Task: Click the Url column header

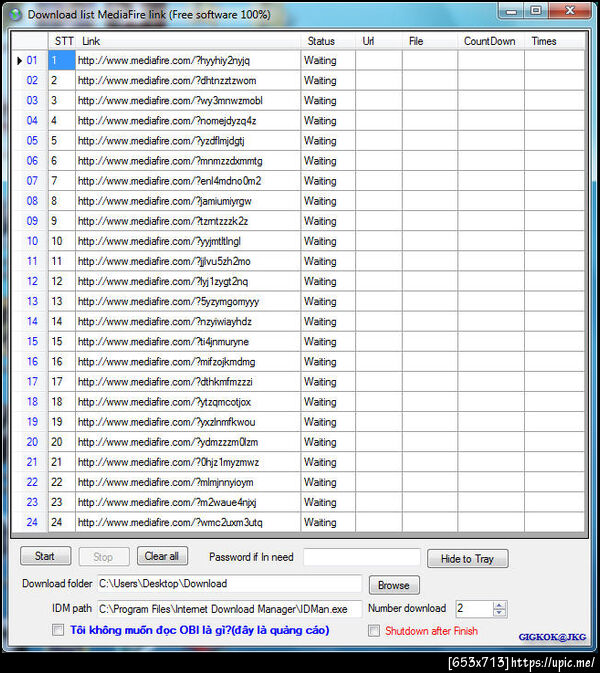Action: [379, 41]
